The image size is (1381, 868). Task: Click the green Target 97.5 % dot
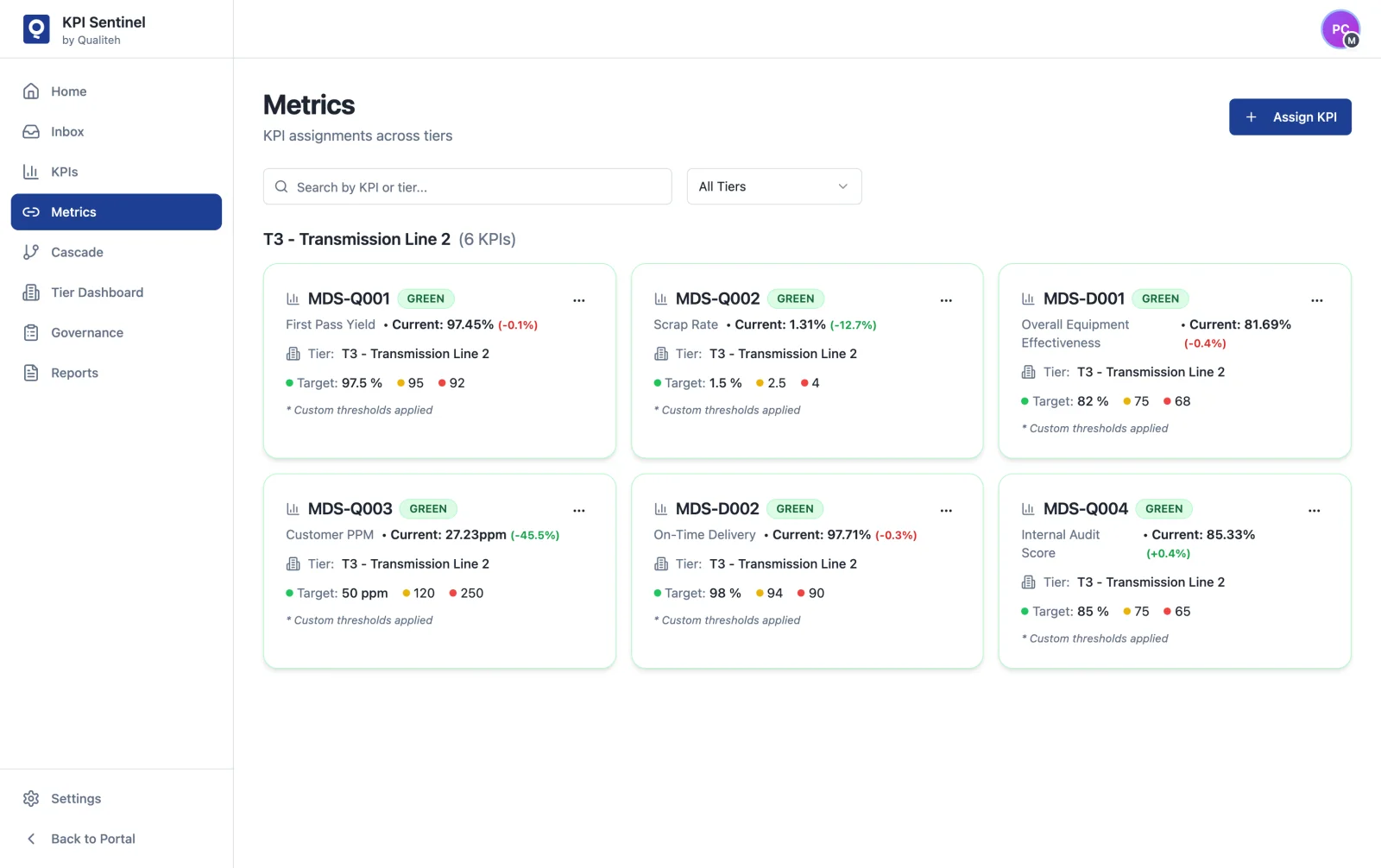coord(289,383)
